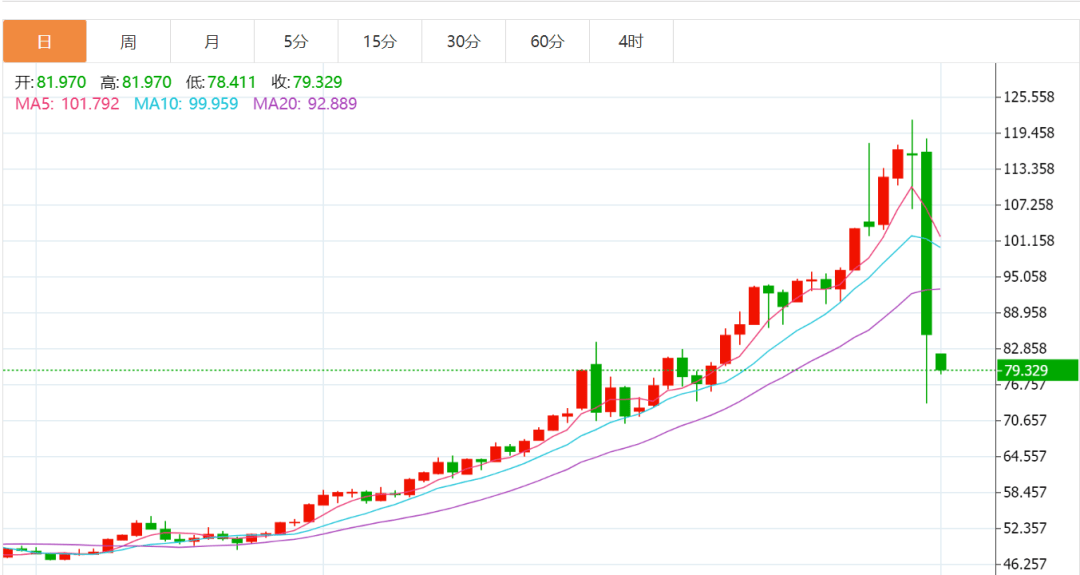Image resolution: width=1080 pixels, height=575 pixels.
Task: Open the 月 monthly chart tab
Action: click(x=212, y=42)
